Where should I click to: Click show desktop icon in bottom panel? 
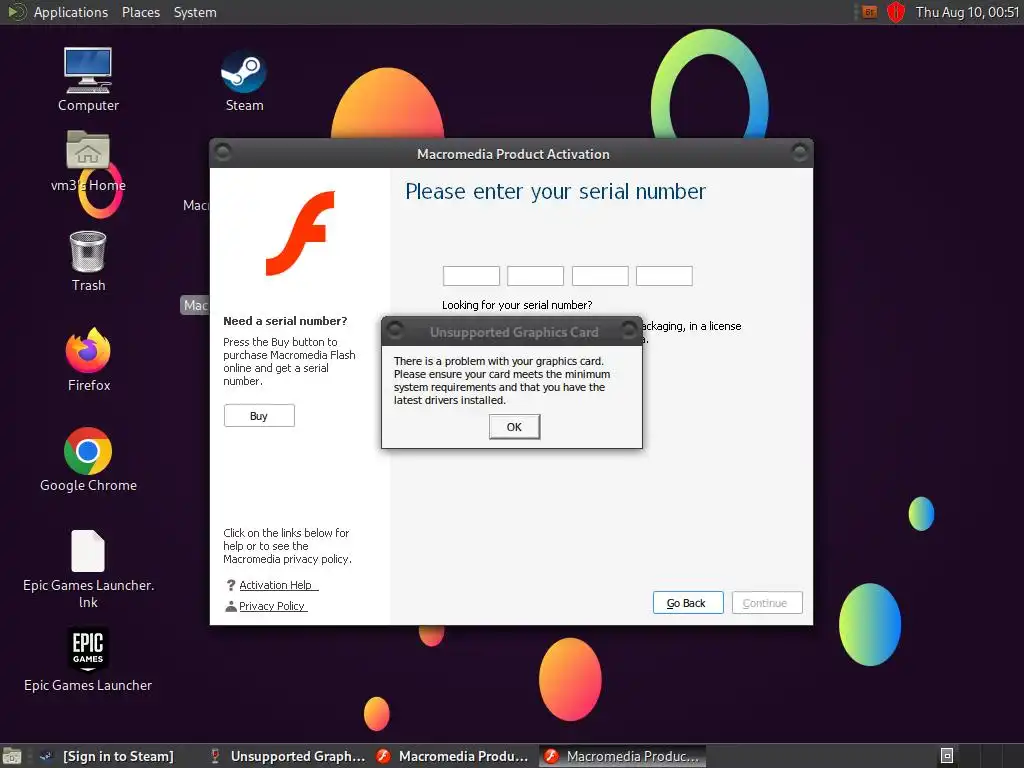pyautogui.click(x=11, y=756)
